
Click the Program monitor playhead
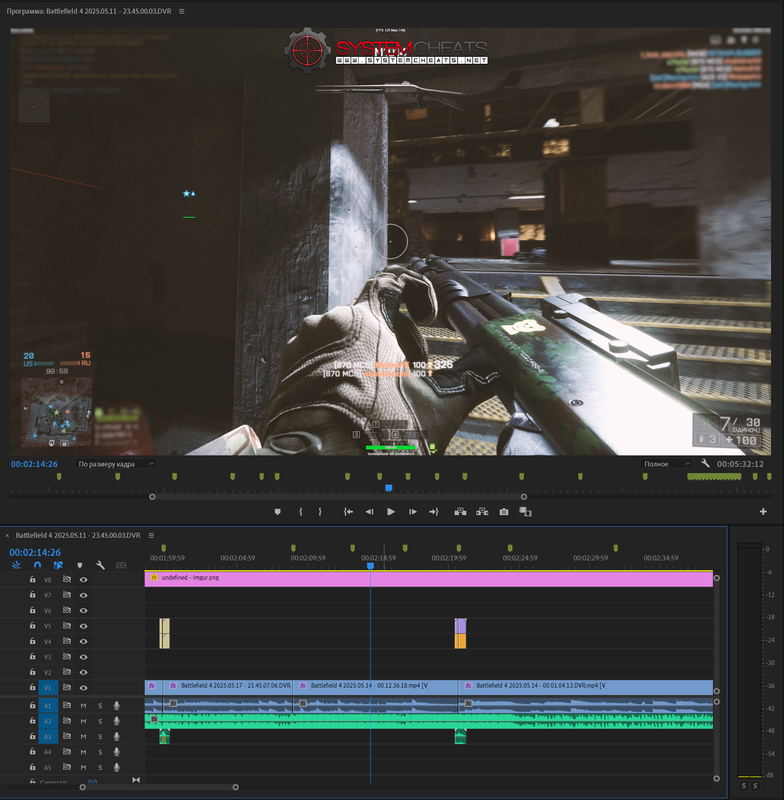click(x=389, y=488)
